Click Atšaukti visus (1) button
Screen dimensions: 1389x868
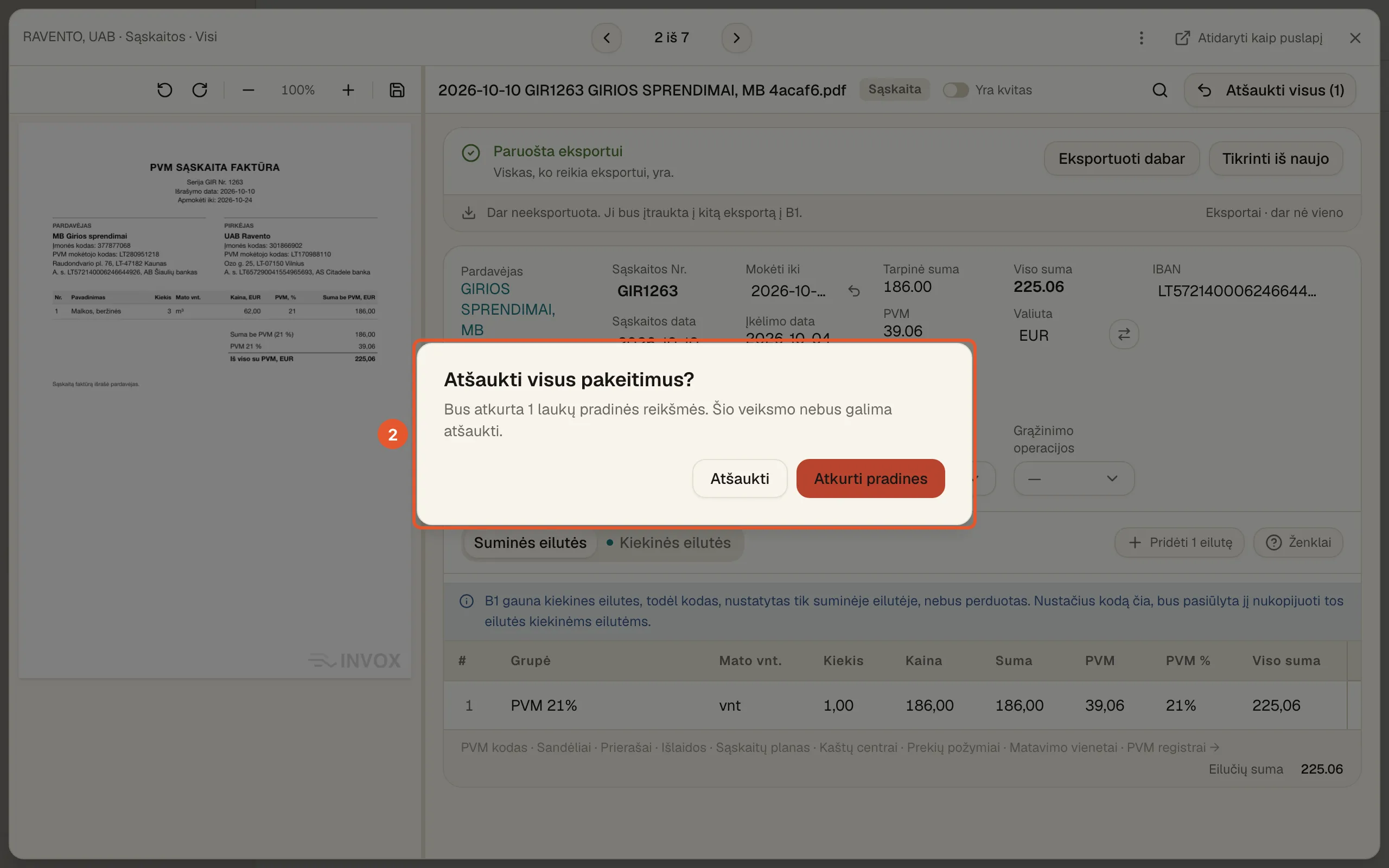point(1270,90)
